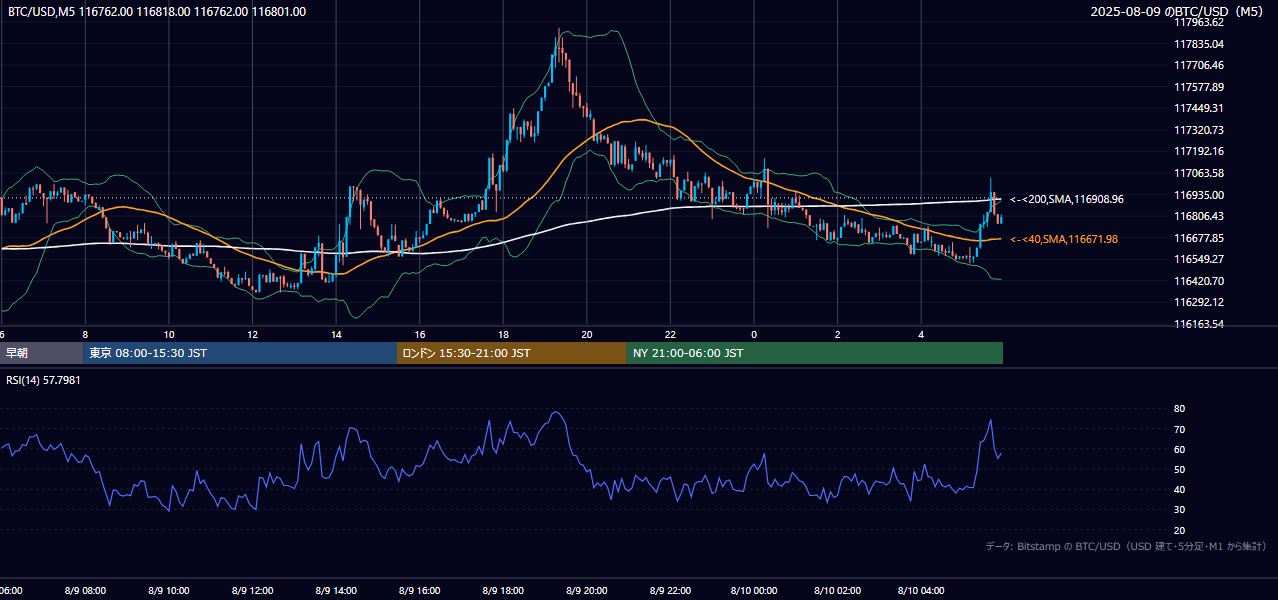The image size is (1278, 600).
Task: Click price axis label 116549.27
Action: 1199,259
